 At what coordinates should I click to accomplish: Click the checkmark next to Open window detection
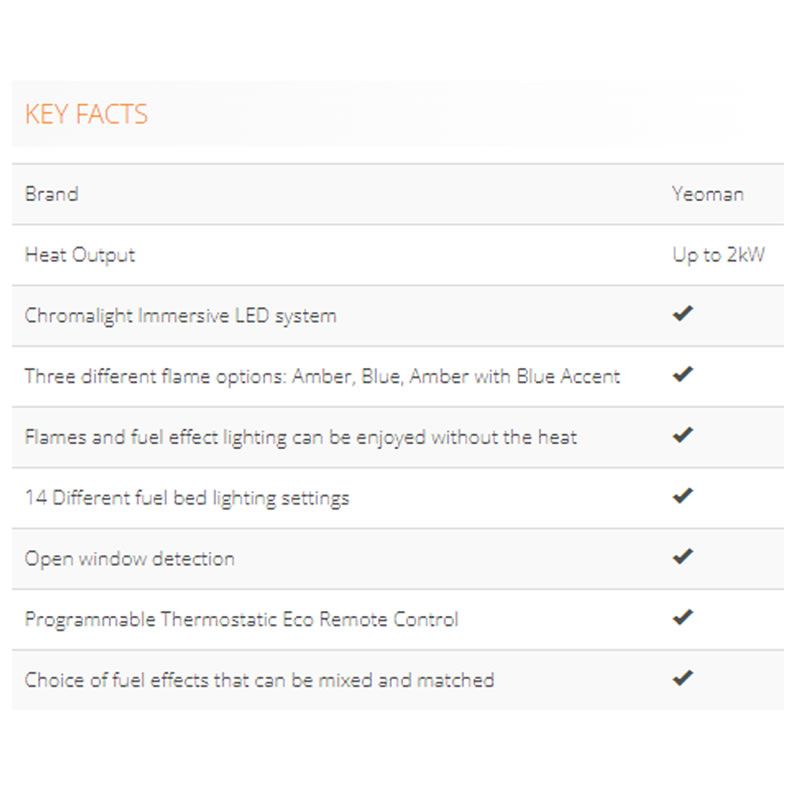[683, 556]
